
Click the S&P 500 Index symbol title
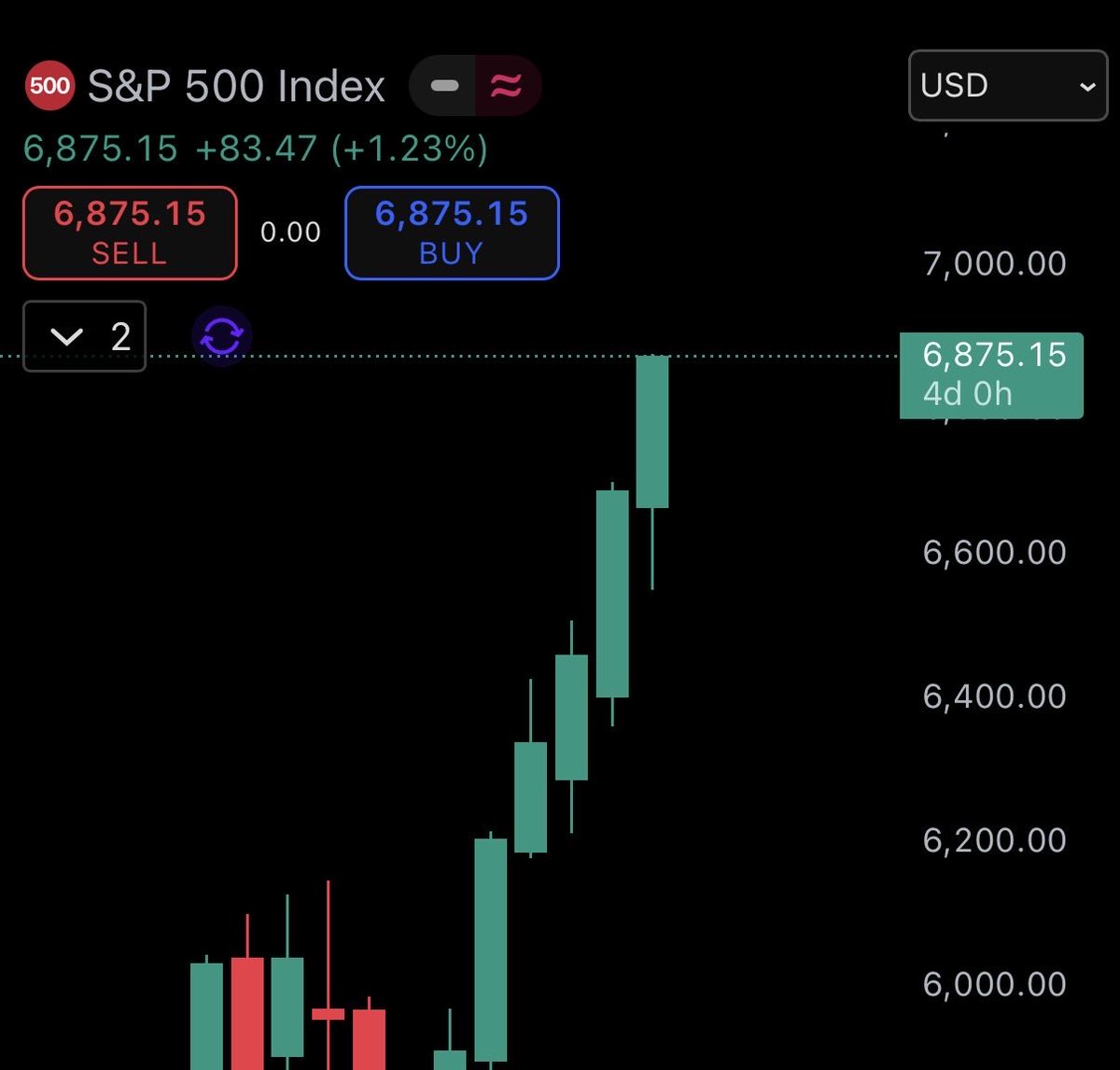236,87
